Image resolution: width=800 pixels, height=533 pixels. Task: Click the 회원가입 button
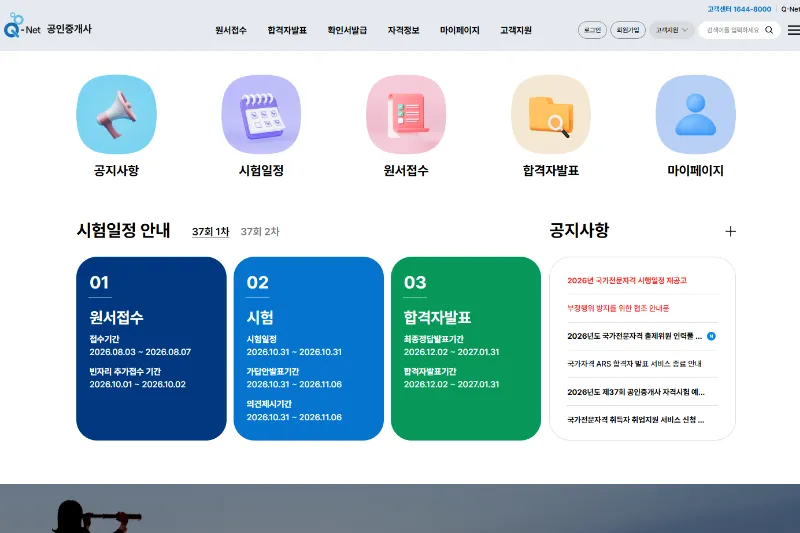tap(628, 30)
